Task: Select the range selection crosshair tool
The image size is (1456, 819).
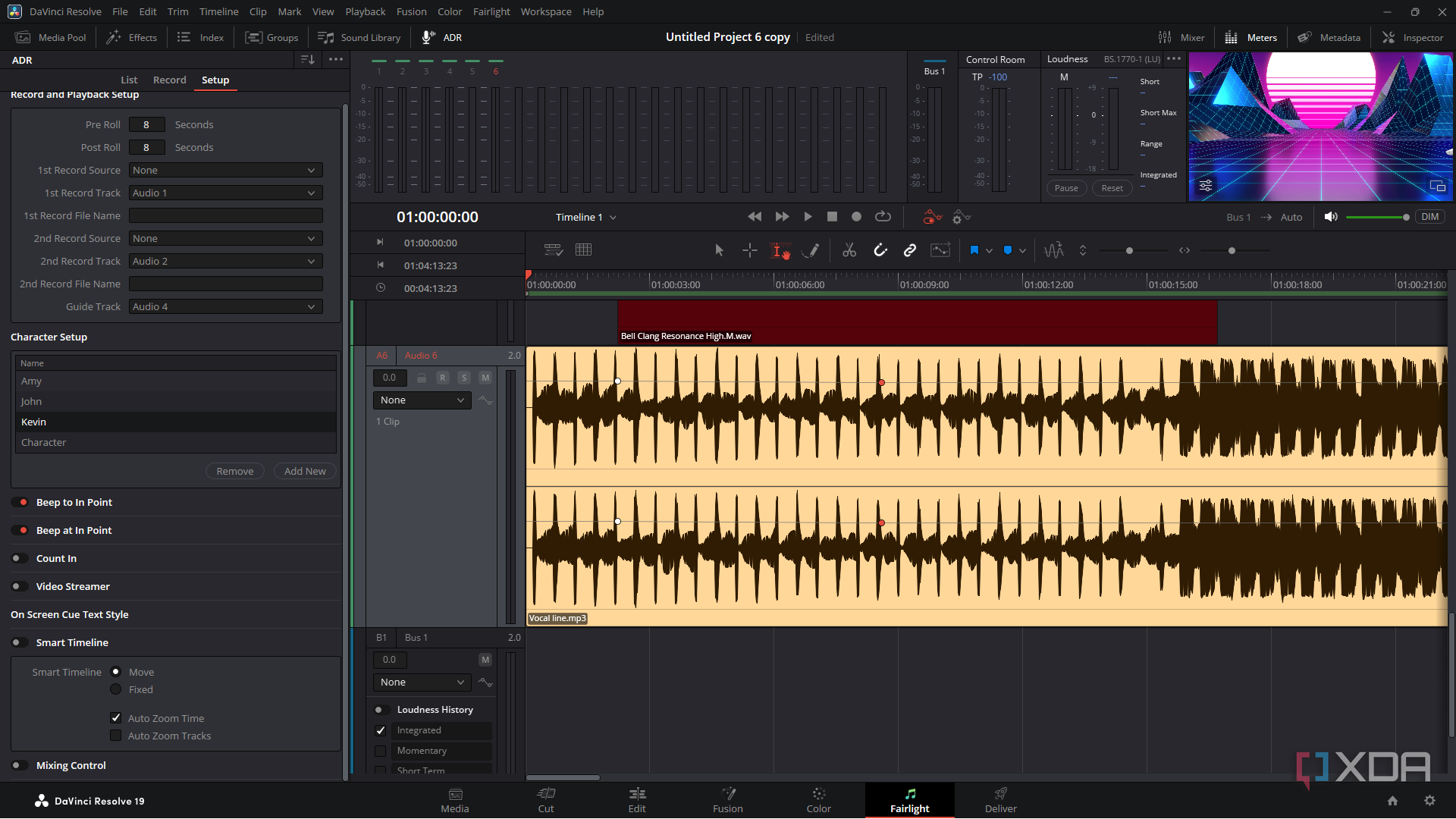Action: coord(749,250)
